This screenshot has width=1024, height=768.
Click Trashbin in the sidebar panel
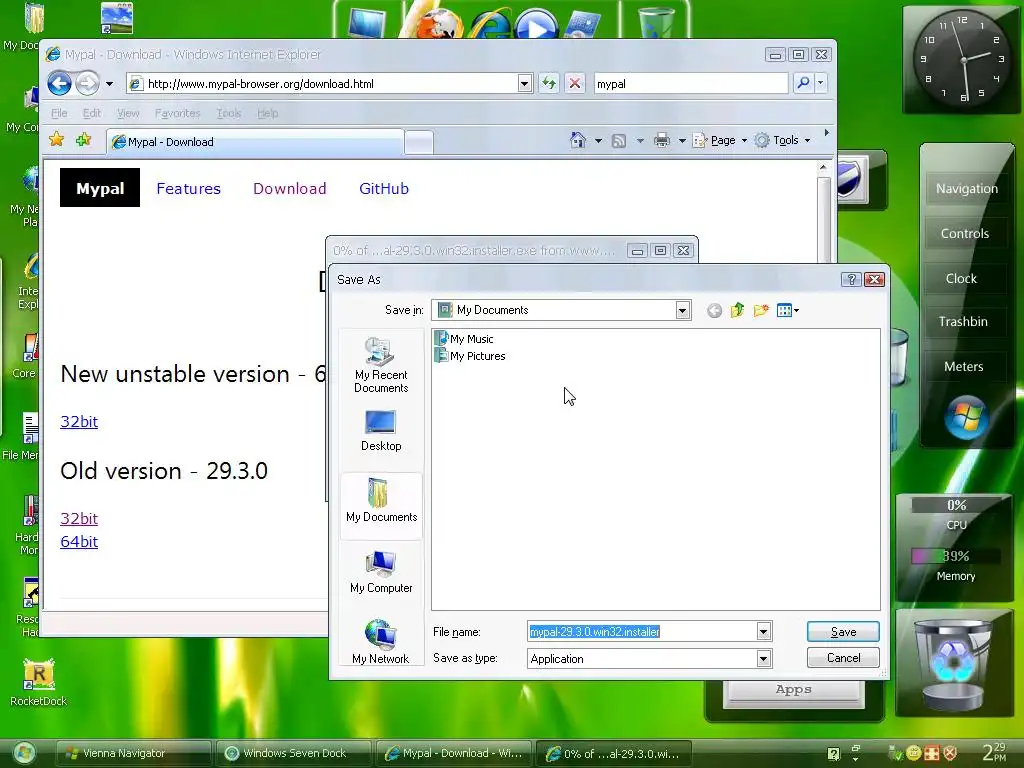coord(963,321)
